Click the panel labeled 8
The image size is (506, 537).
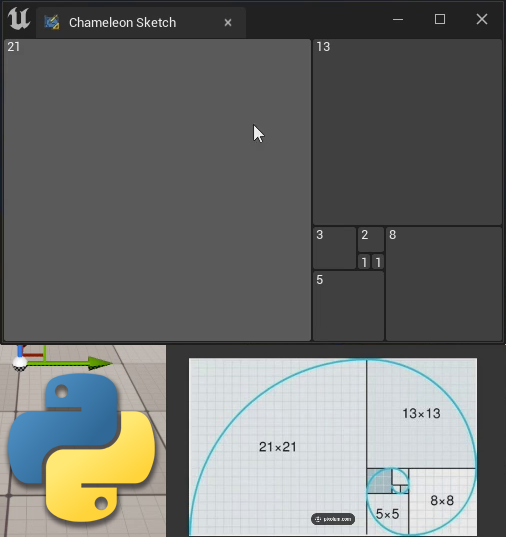[x=444, y=284]
